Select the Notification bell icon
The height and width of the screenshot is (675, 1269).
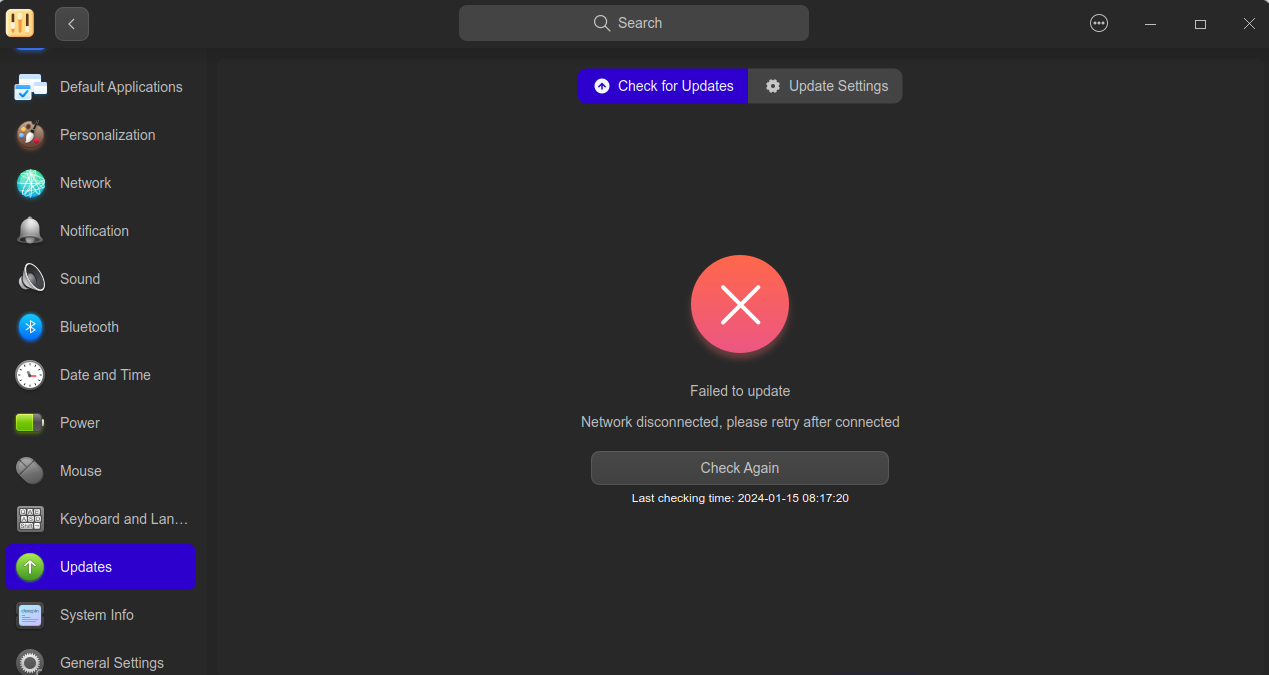click(30, 231)
